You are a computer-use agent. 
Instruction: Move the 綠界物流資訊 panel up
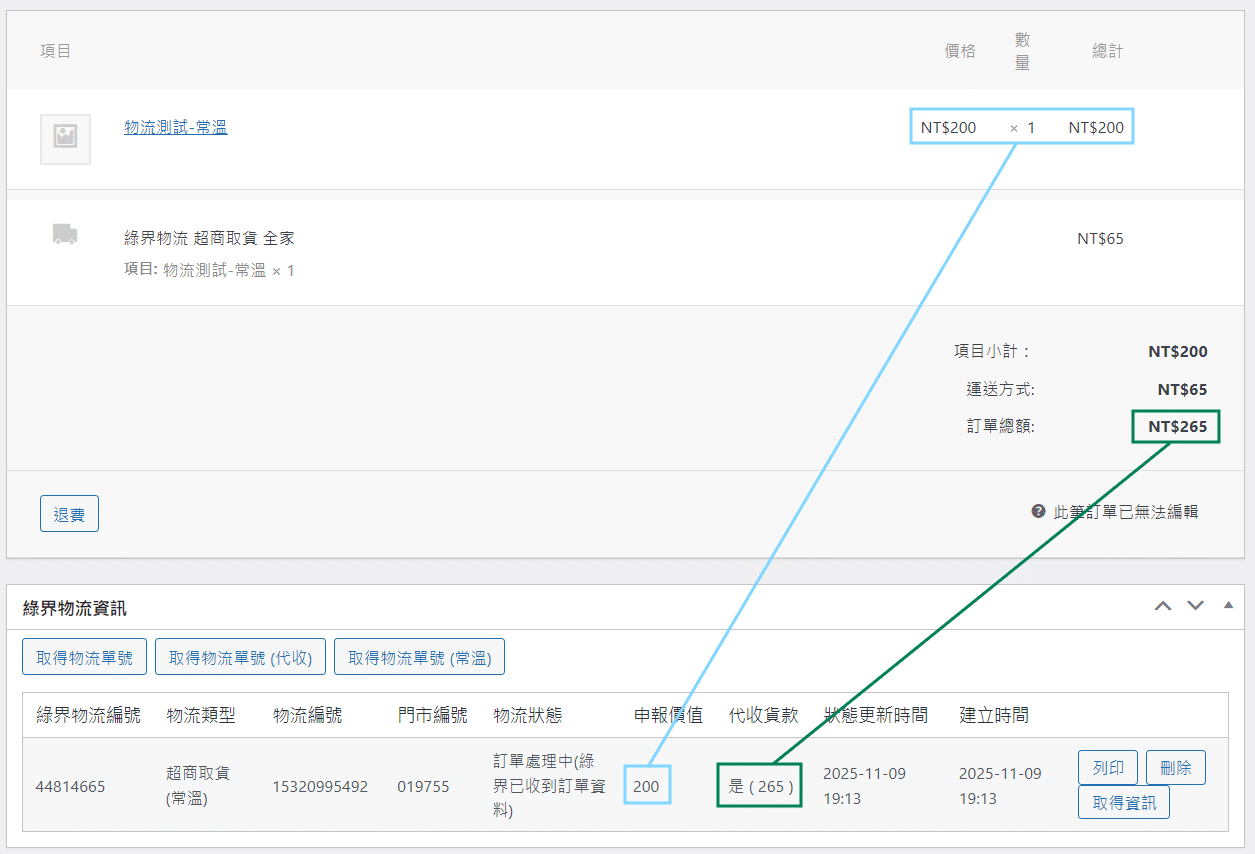pos(1162,606)
